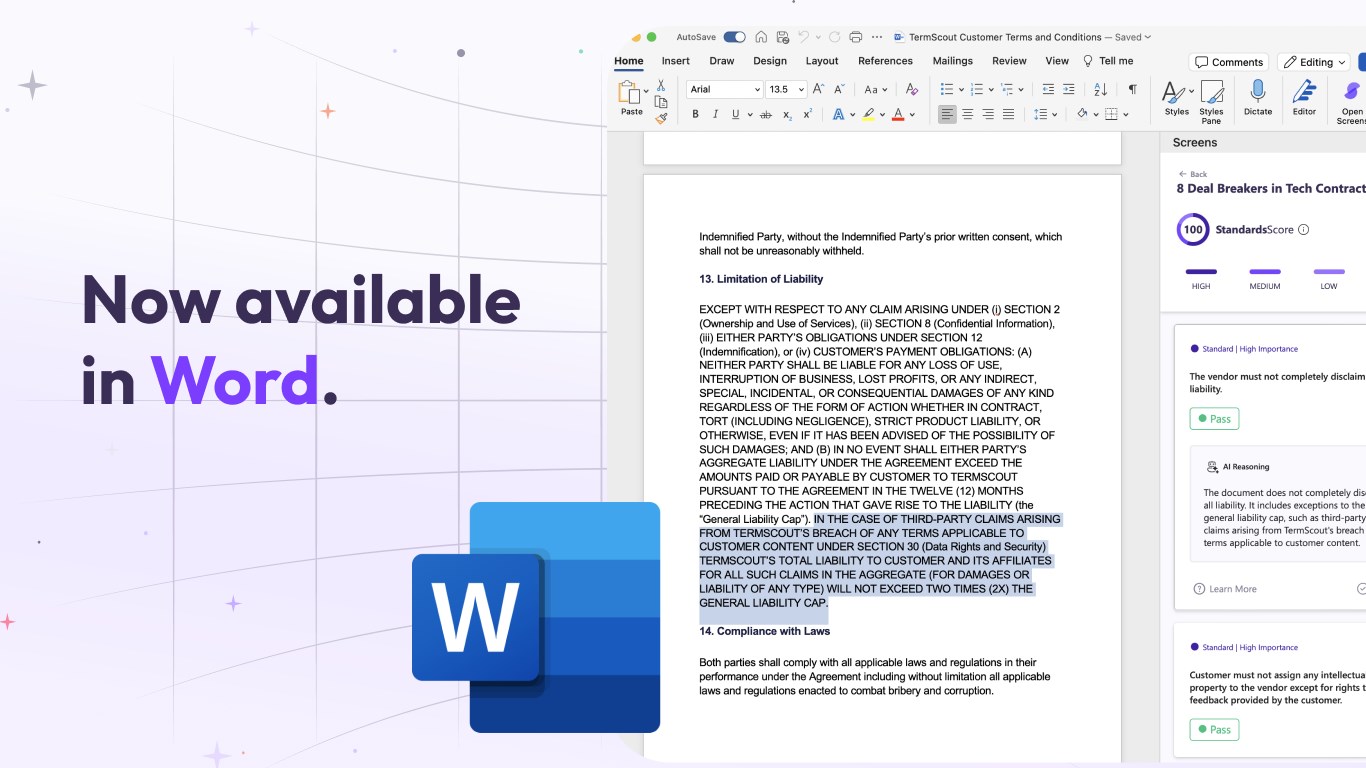Image resolution: width=1366 pixels, height=768 pixels.
Task: Increase paragraph indent
Action: point(1068,89)
